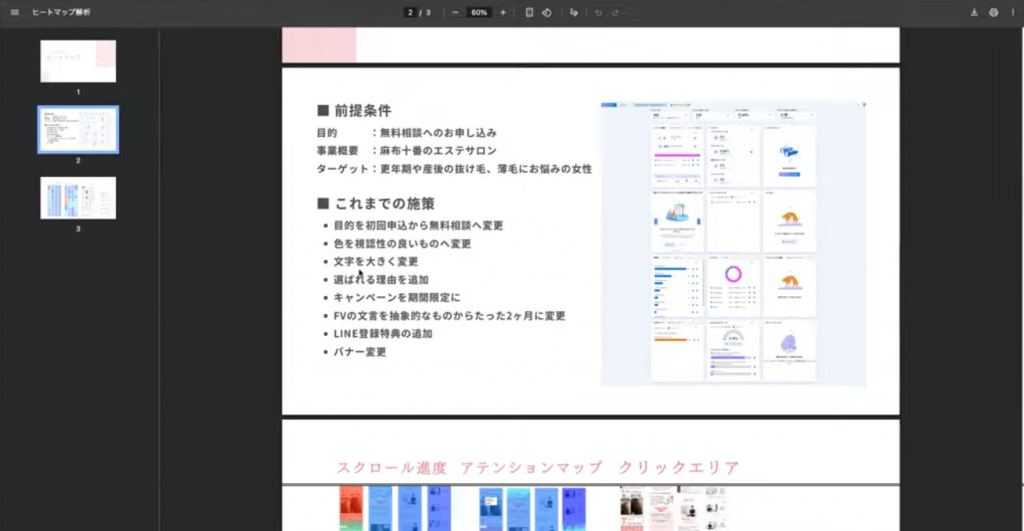Click the current page number field
The width and height of the screenshot is (1024, 531).
pos(411,12)
